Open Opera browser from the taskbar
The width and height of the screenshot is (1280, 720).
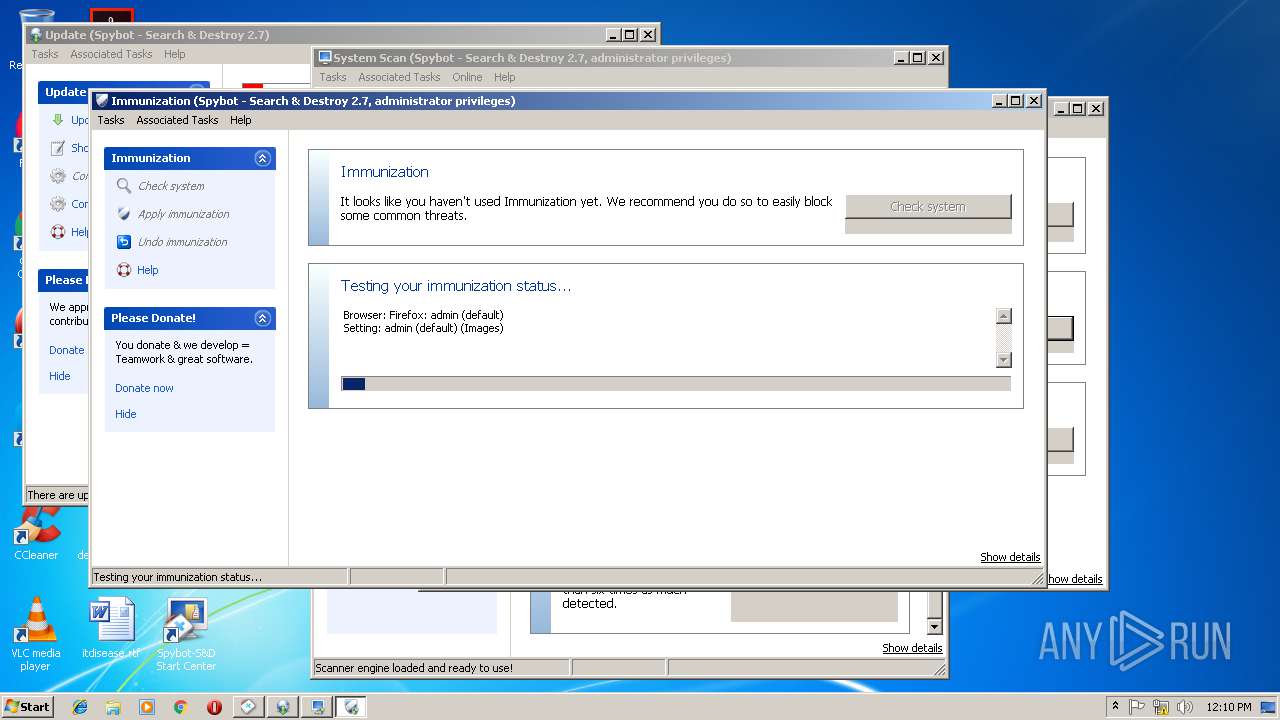214,707
